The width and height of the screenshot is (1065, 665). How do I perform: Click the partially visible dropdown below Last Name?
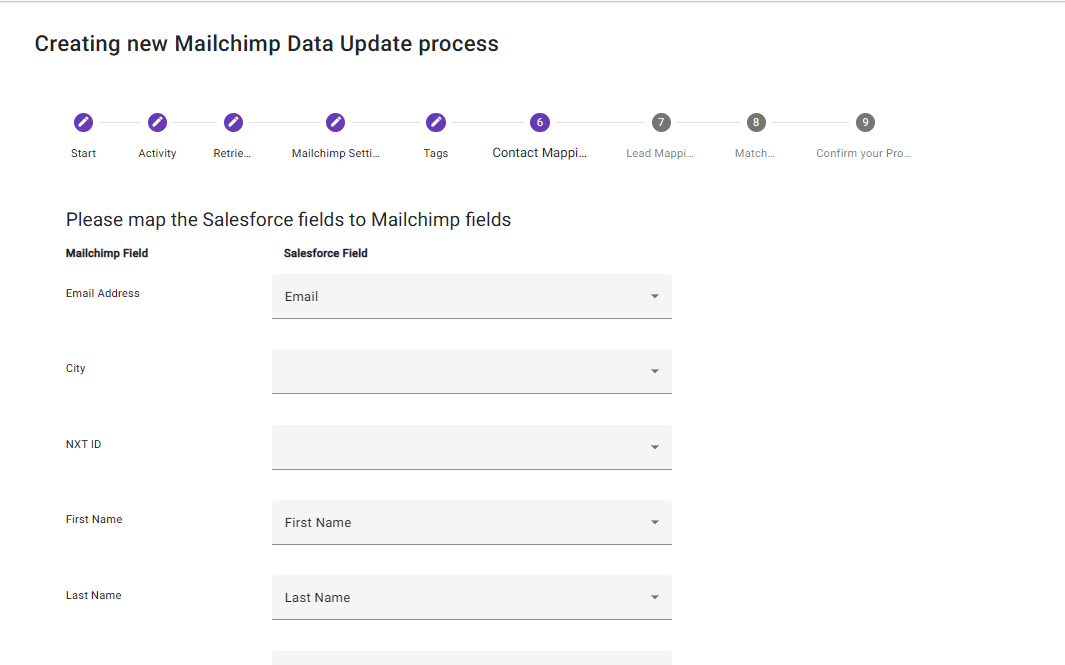471,658
